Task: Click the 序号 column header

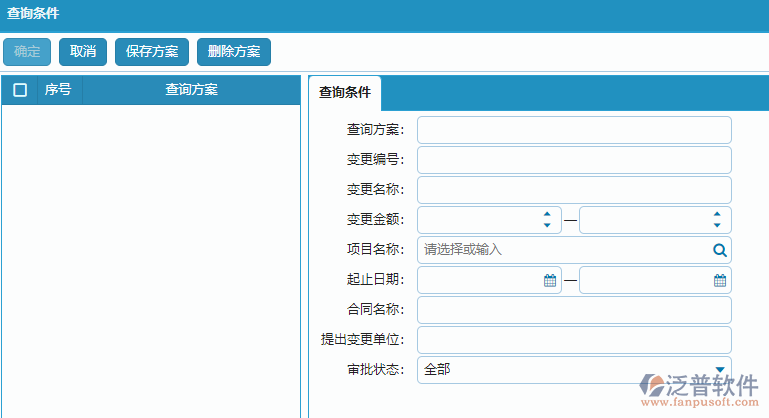Action: 59,90
